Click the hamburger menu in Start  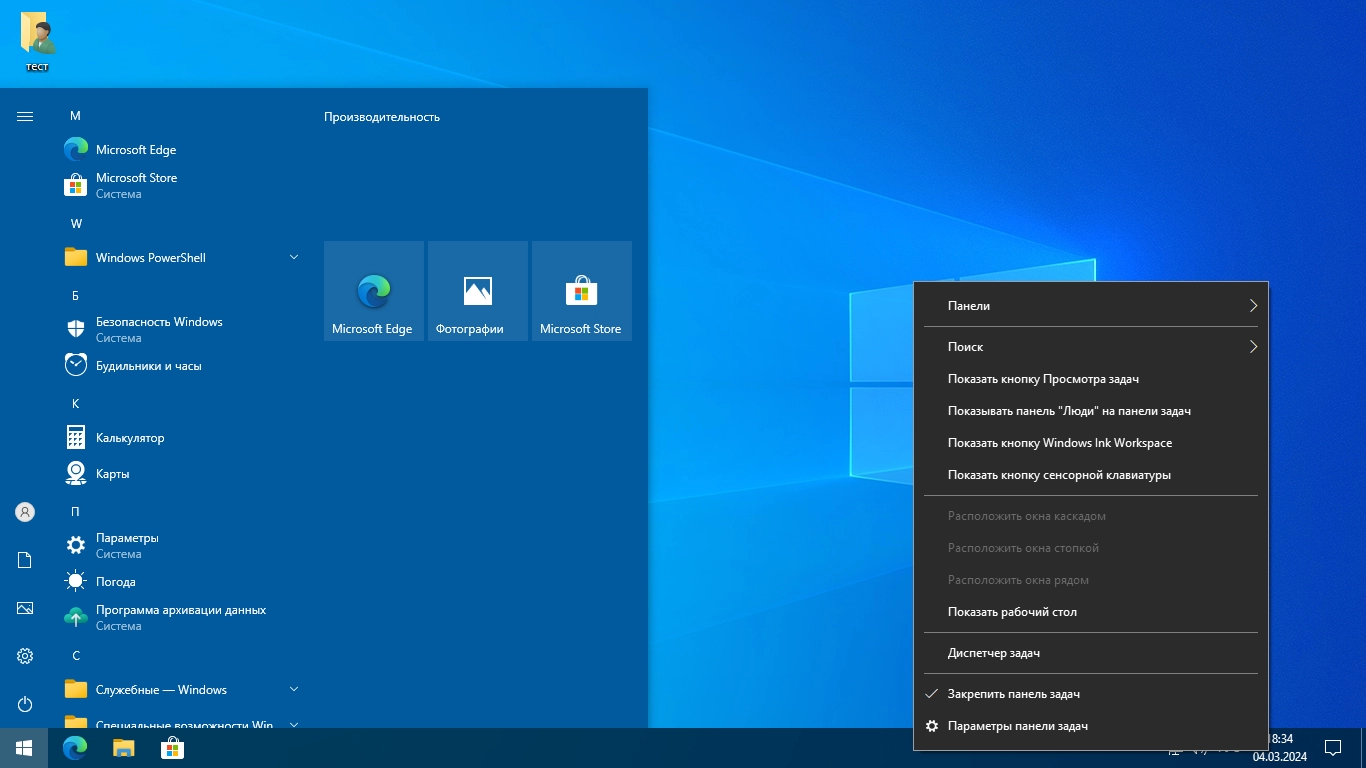25,117
